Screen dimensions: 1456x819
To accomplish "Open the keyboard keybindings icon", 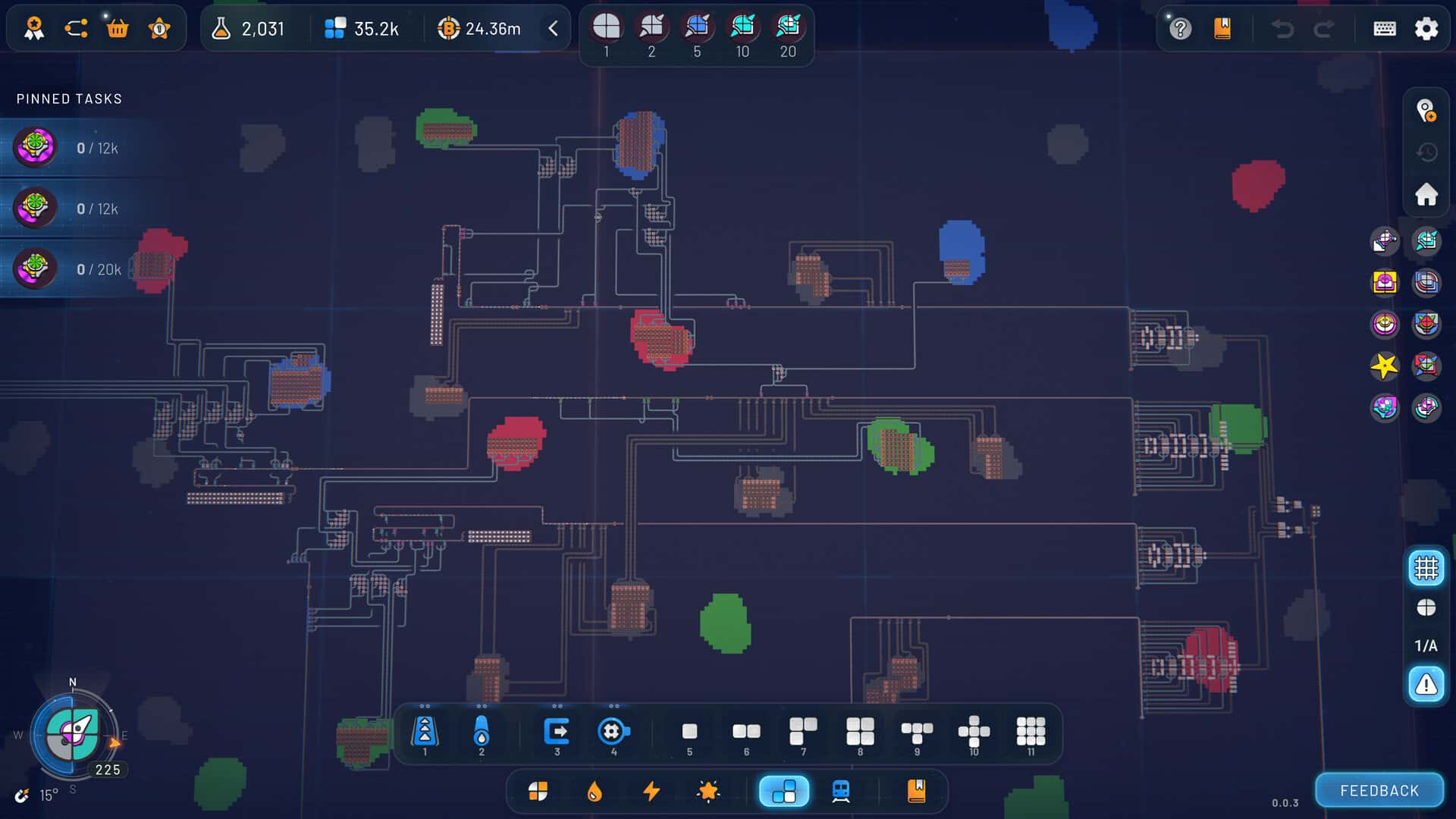I will 1385,29.
